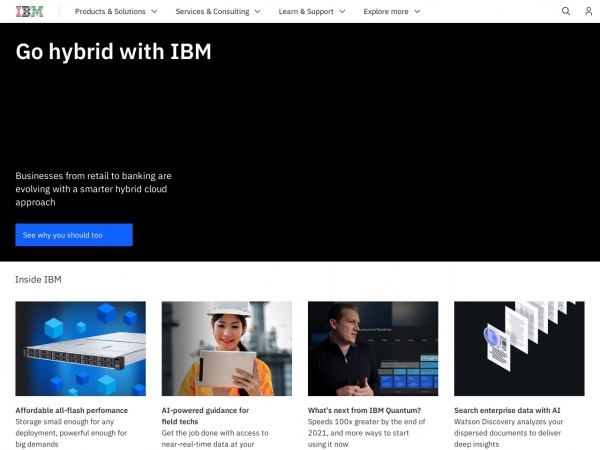Open the field tech with tablet thumbnail
Screen dimensions: 600x450
tap(227, 349)
